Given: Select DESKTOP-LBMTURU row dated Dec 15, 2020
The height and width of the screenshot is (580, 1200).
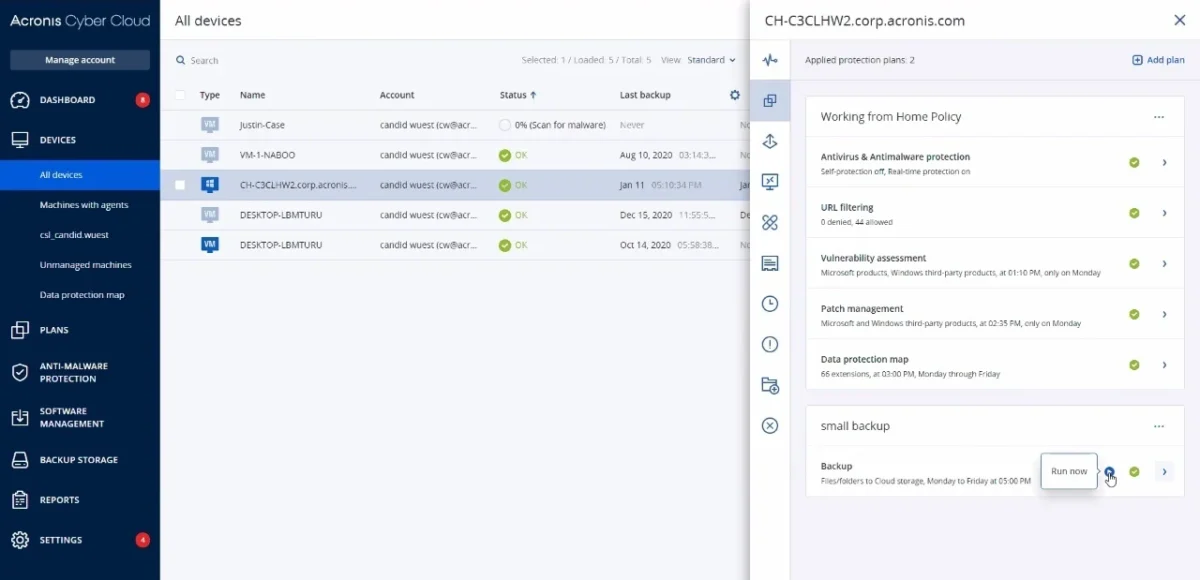Looking at the screenshot, I should click(x=455, y=215).
